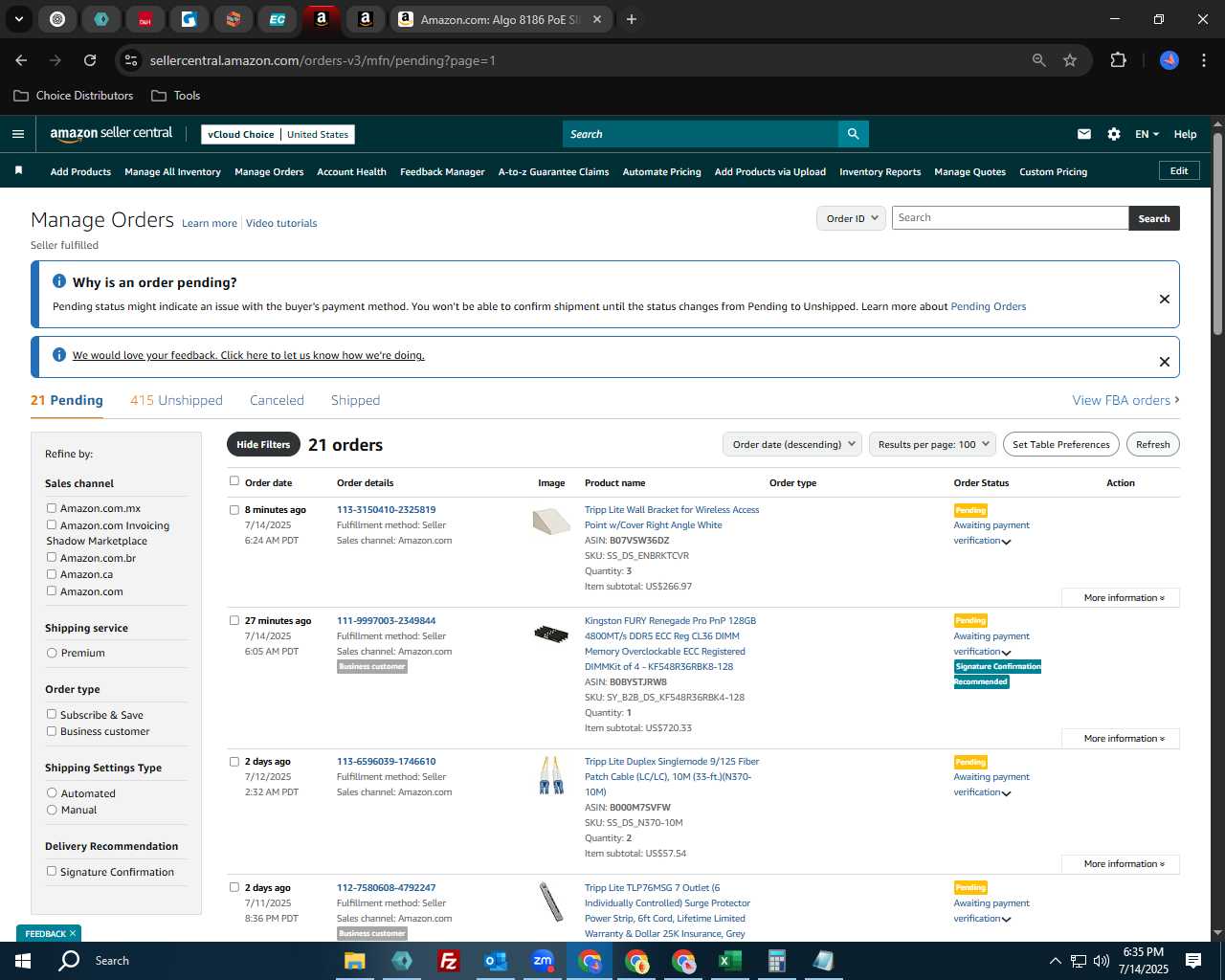Open the Order ID search type dropdown
Image resolution: width=1225 pixels, height=980 pixels.
click(x=851, y=218)
